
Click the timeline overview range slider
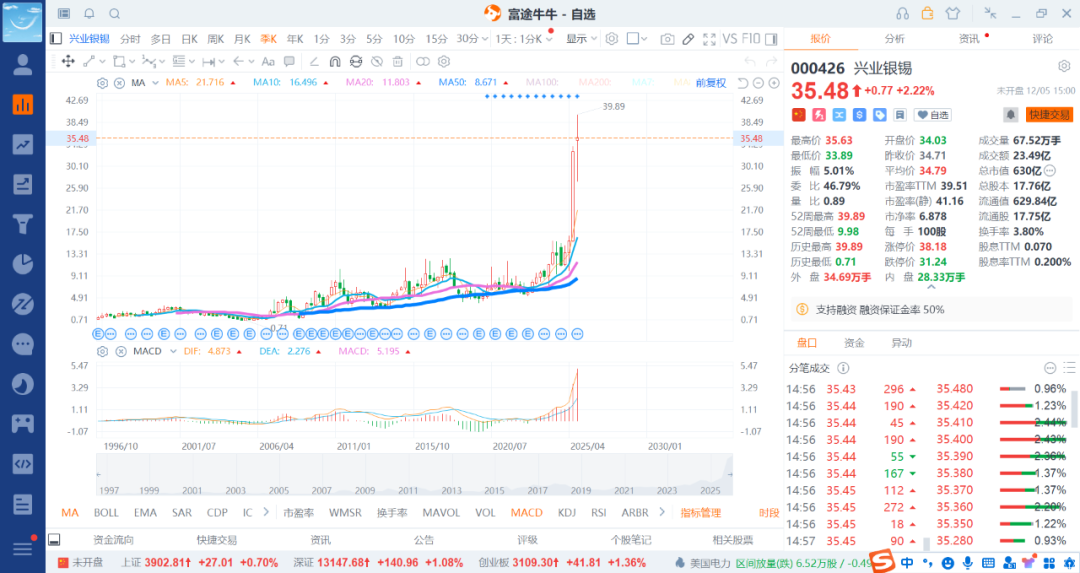click(x=414, y=475)
